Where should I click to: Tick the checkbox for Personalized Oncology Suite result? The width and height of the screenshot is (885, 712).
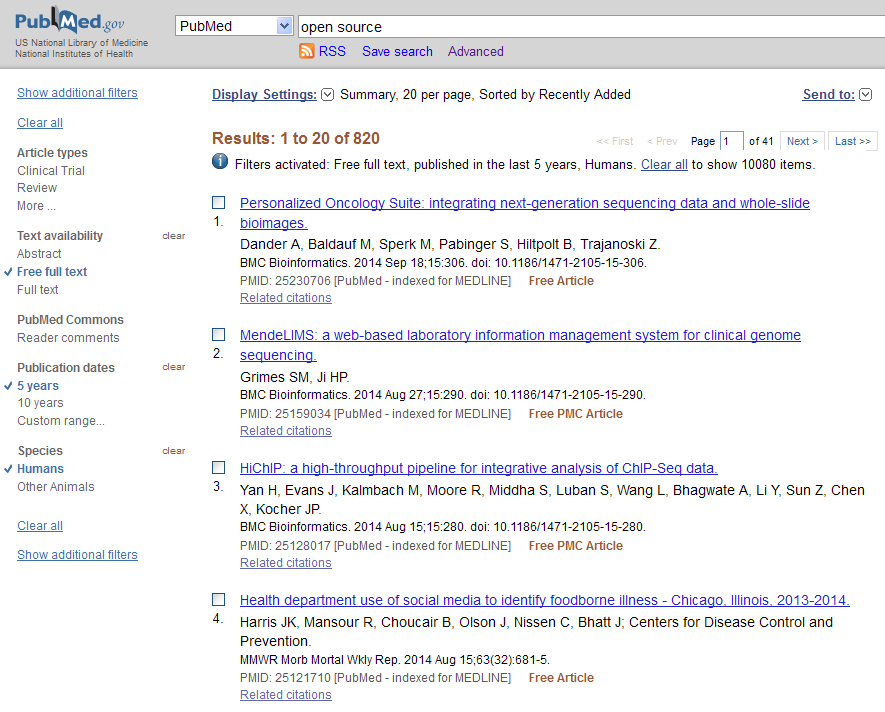coord(219,203)
